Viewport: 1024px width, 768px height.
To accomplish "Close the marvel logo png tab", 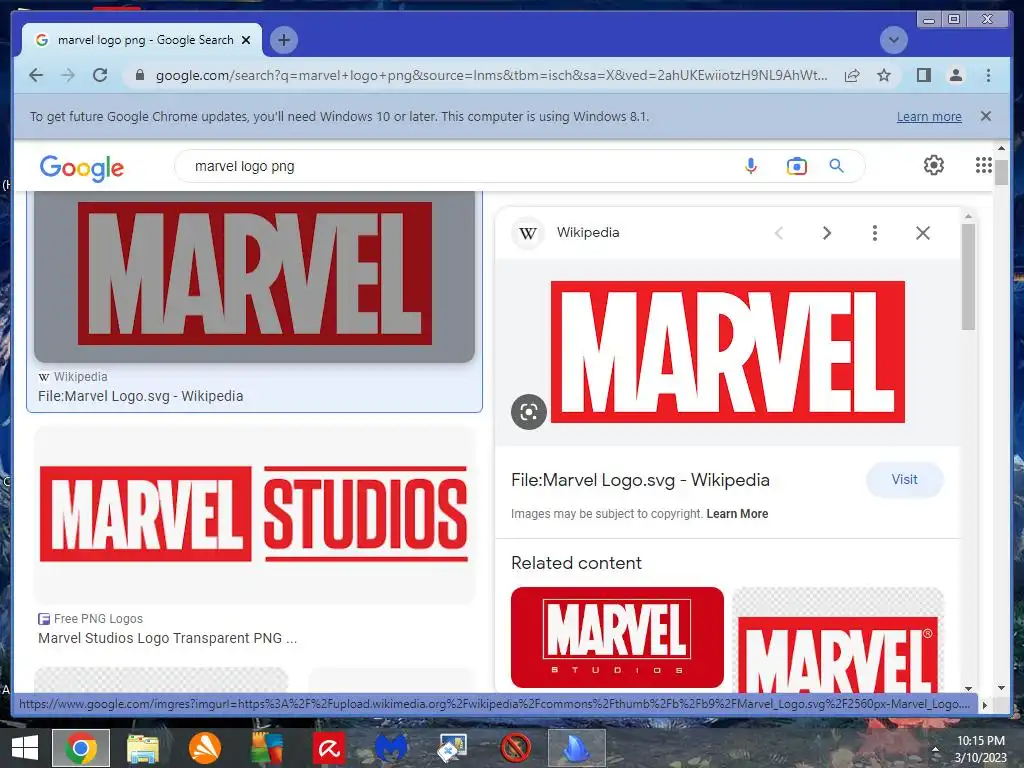I will click(x=246, y=40).
